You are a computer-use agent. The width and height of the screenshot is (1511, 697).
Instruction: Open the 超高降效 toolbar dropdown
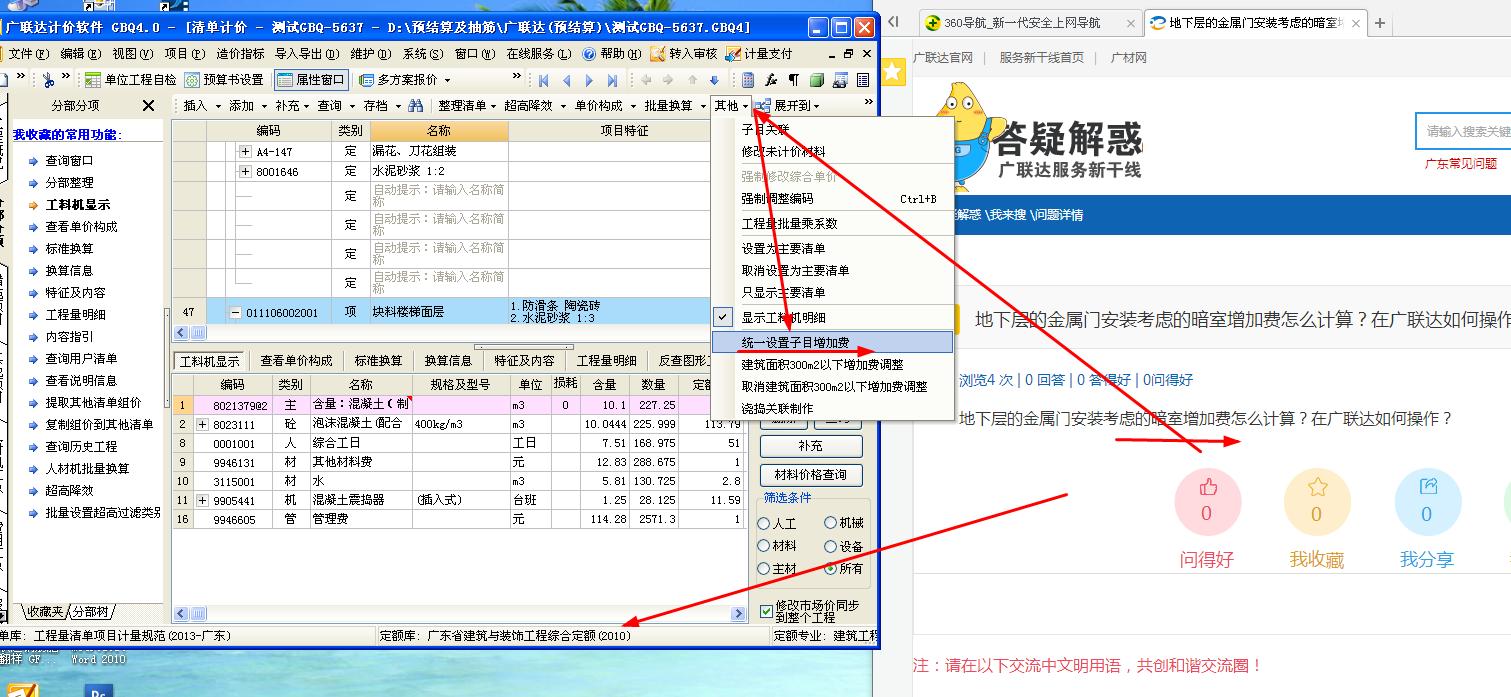tap(534, 105)
